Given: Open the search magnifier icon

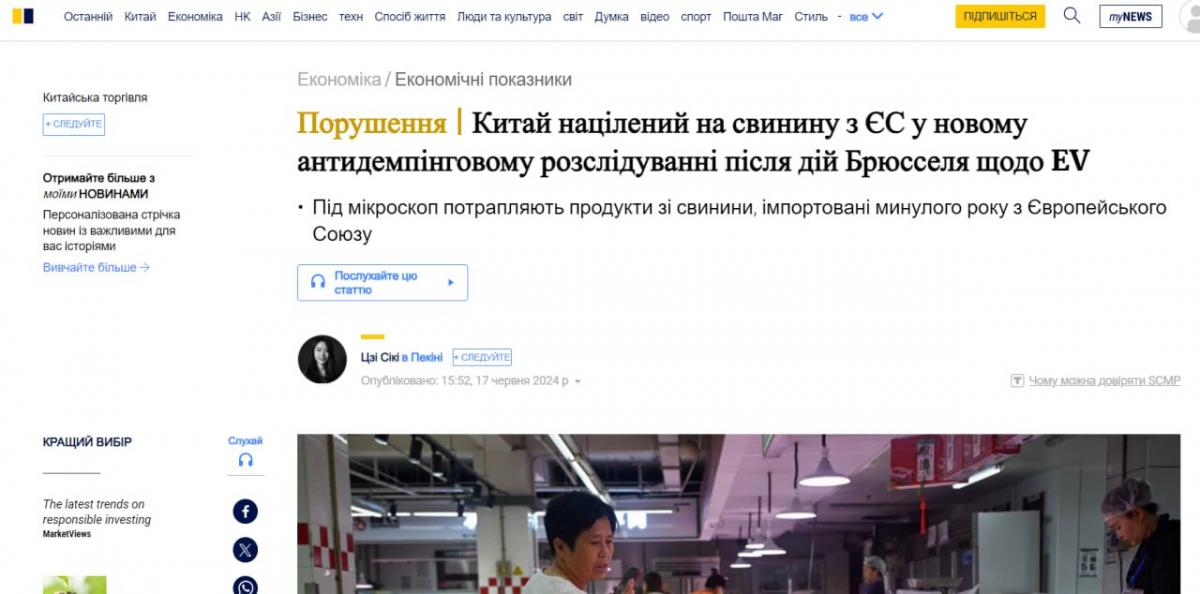Looking at the screenshot, I should pyautogui.click(x=1072, y=16).
